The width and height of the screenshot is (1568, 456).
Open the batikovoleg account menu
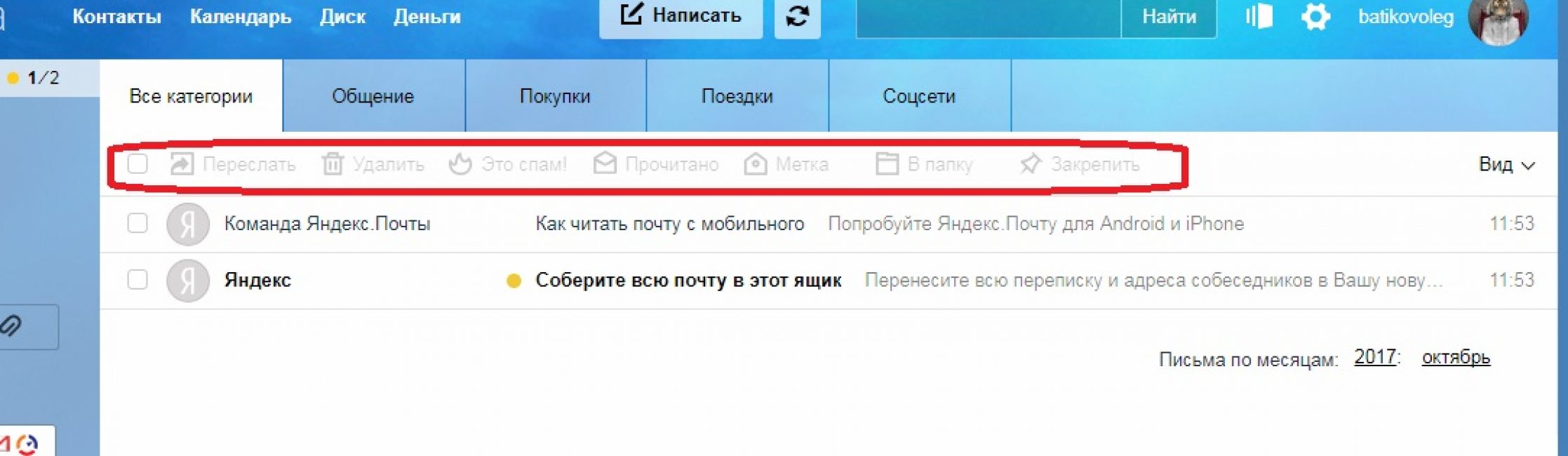click(1405, 17)
